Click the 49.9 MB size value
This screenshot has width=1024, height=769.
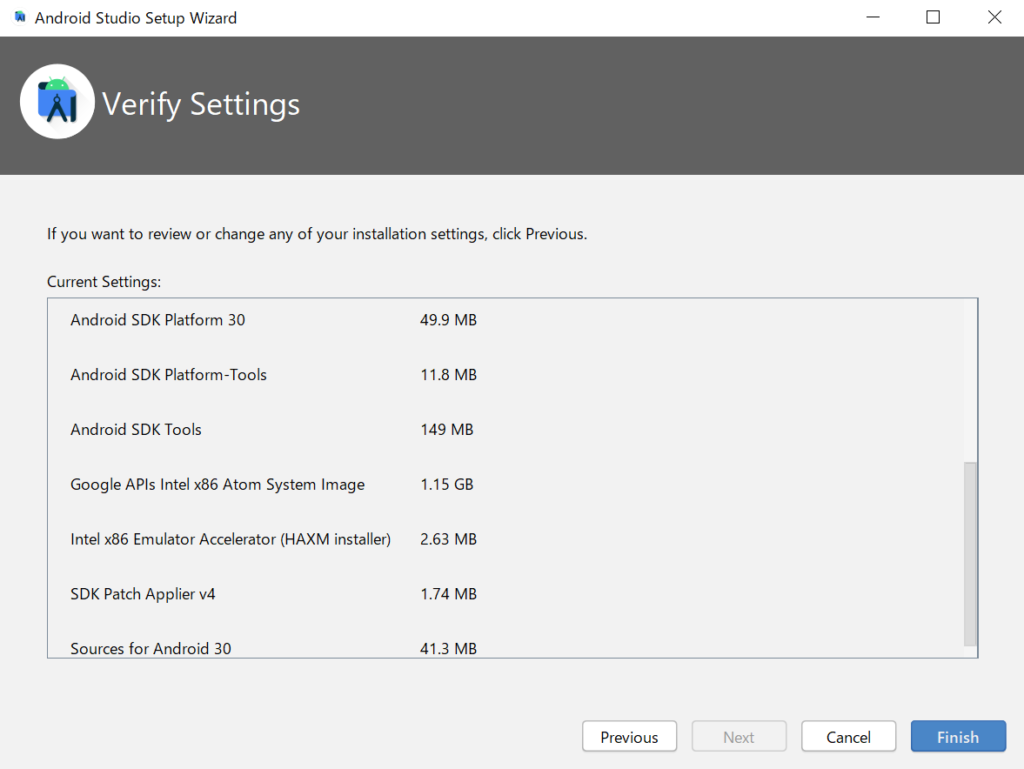pyautogui.click(x=448, y=320)
